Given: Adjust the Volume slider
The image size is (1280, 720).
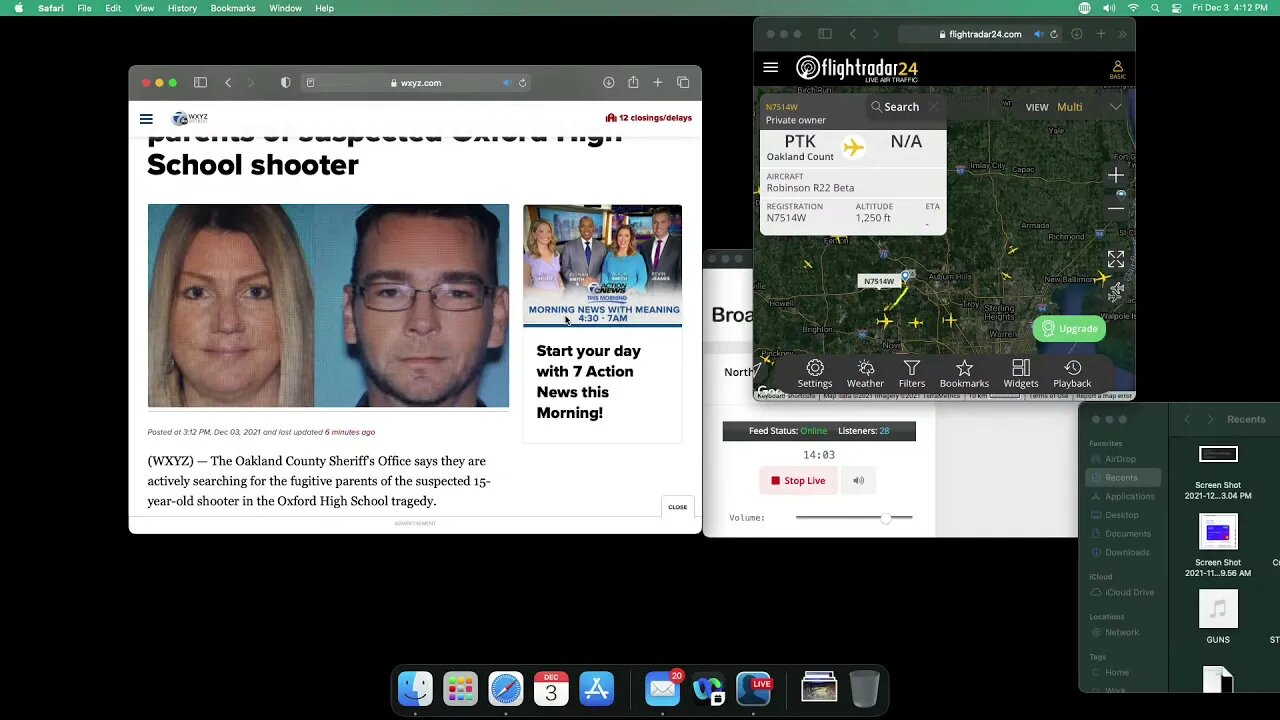Looking at the screenshot, I should click(854, 518).
